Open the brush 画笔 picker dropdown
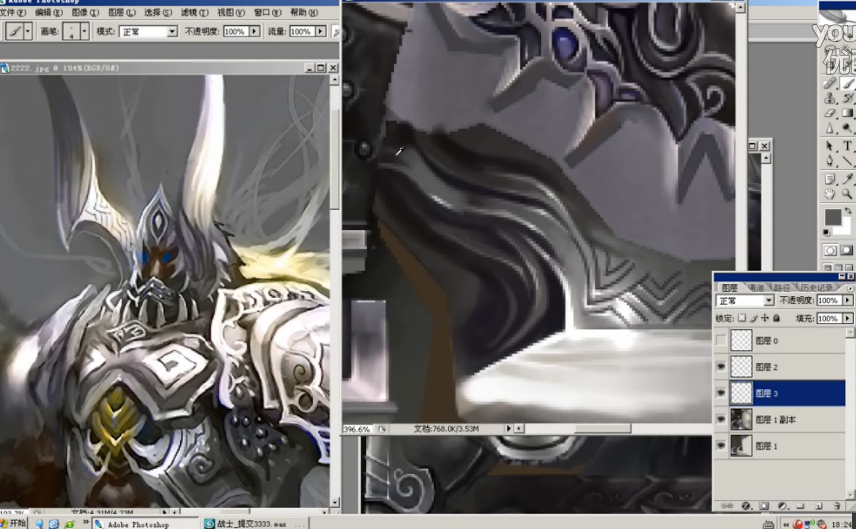 click(84, 31)
